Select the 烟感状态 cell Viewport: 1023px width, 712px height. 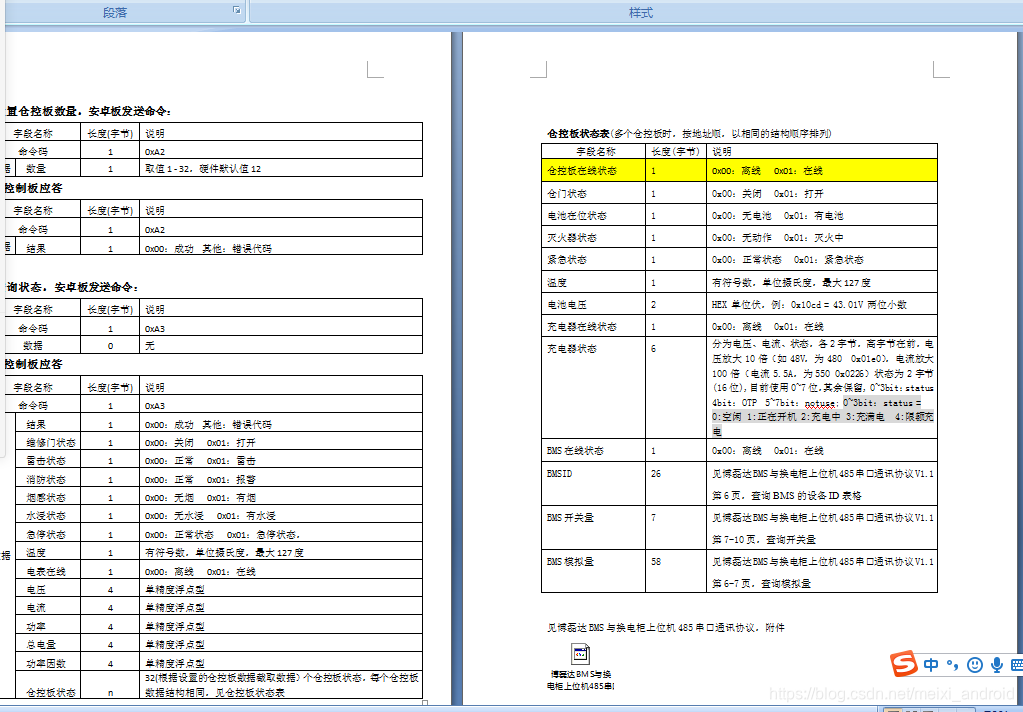pyautogui.click(x=47, y=497)
